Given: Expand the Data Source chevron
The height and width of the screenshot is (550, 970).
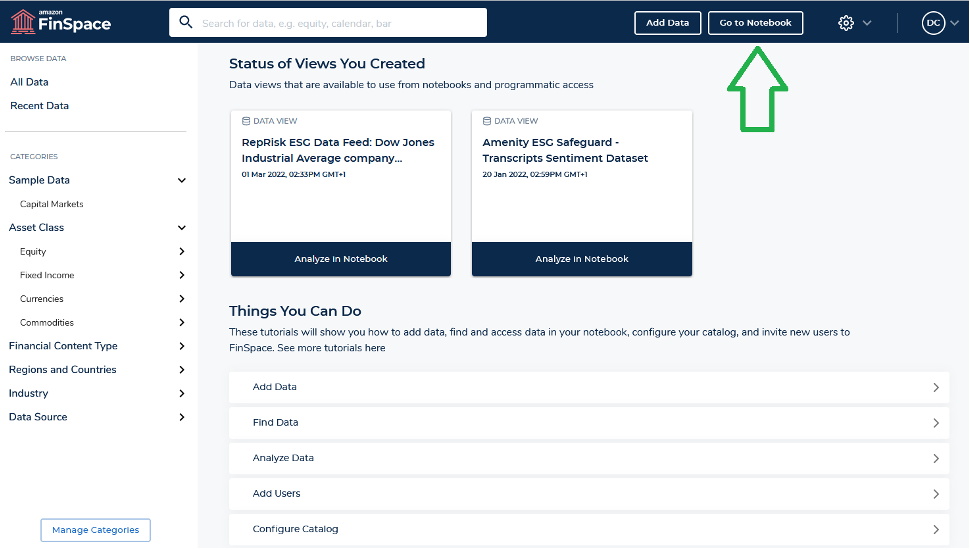Looking at the screenshot, I should [x=182, y=418].
